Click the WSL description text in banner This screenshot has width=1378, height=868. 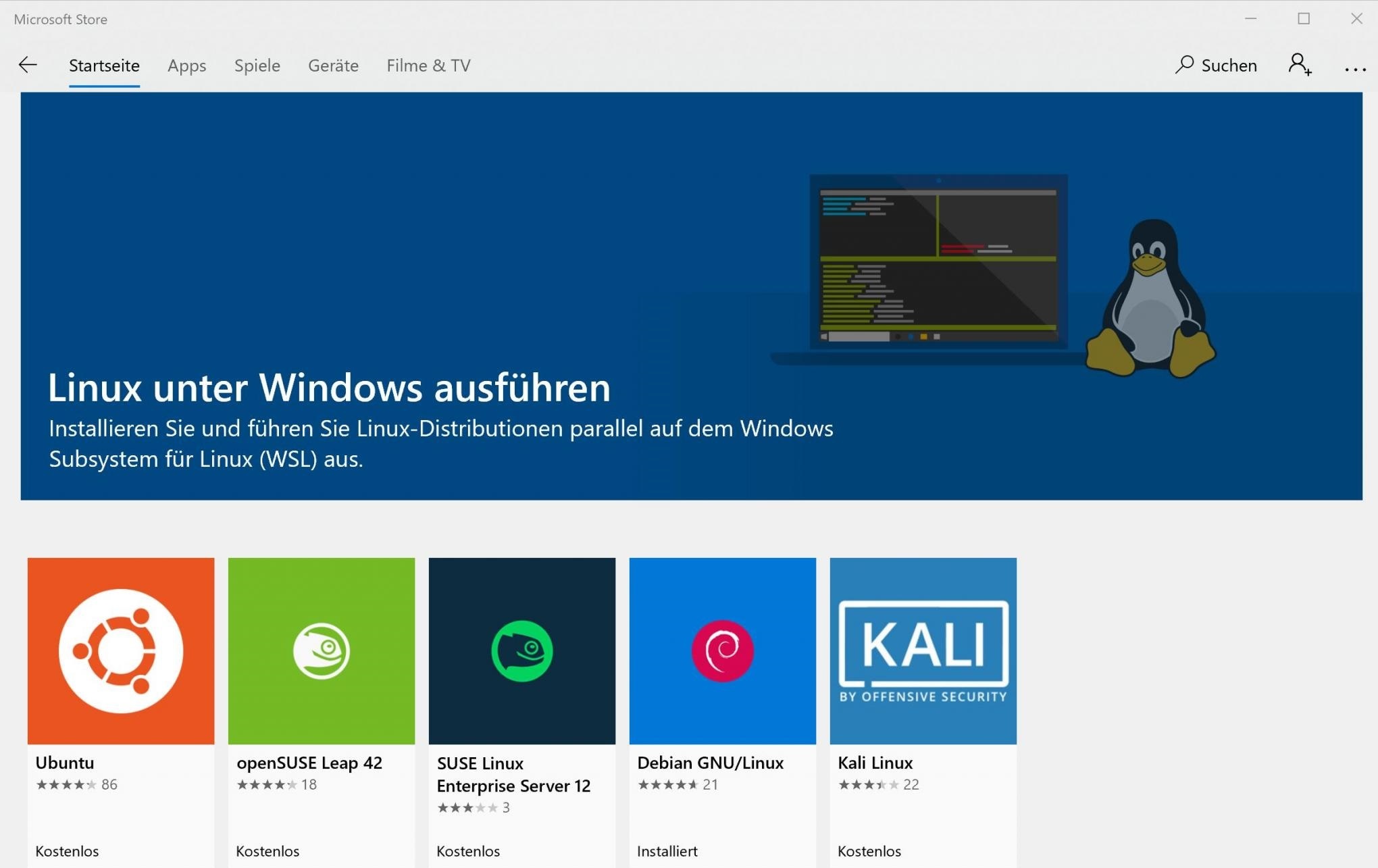coord(441,444)
